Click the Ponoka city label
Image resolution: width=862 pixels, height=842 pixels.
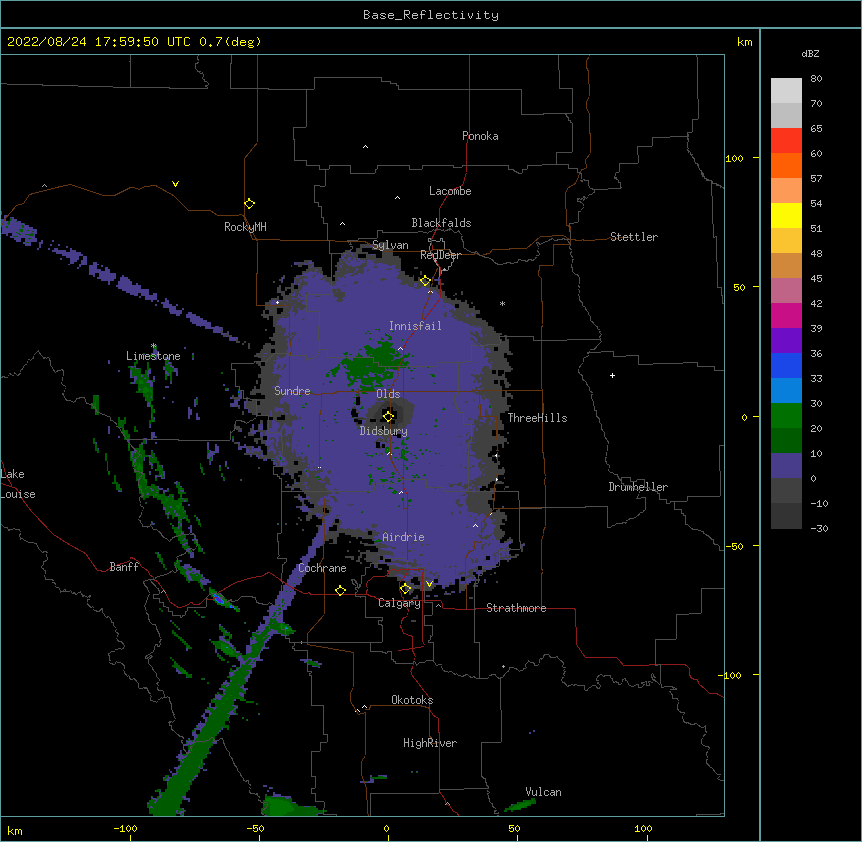coord(480,136)
